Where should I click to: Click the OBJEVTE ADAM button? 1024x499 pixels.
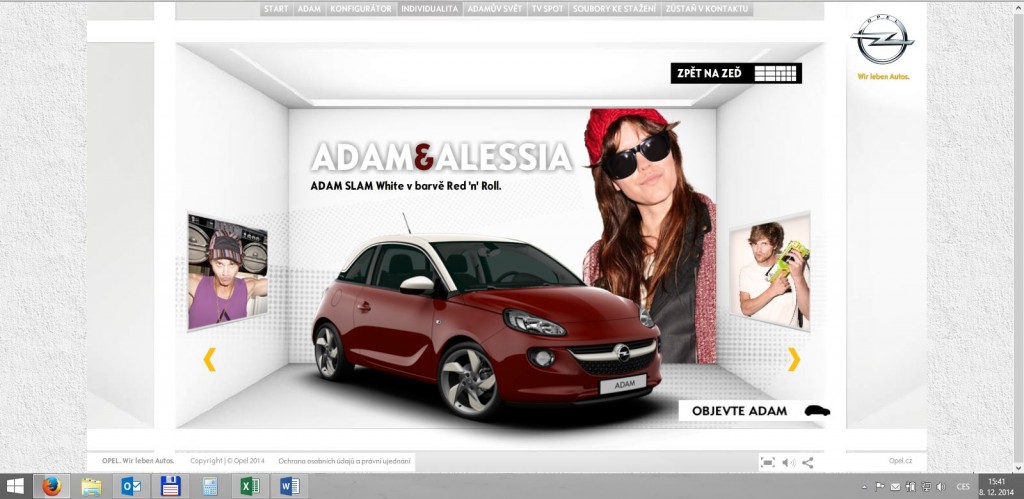tap(756, 411)
